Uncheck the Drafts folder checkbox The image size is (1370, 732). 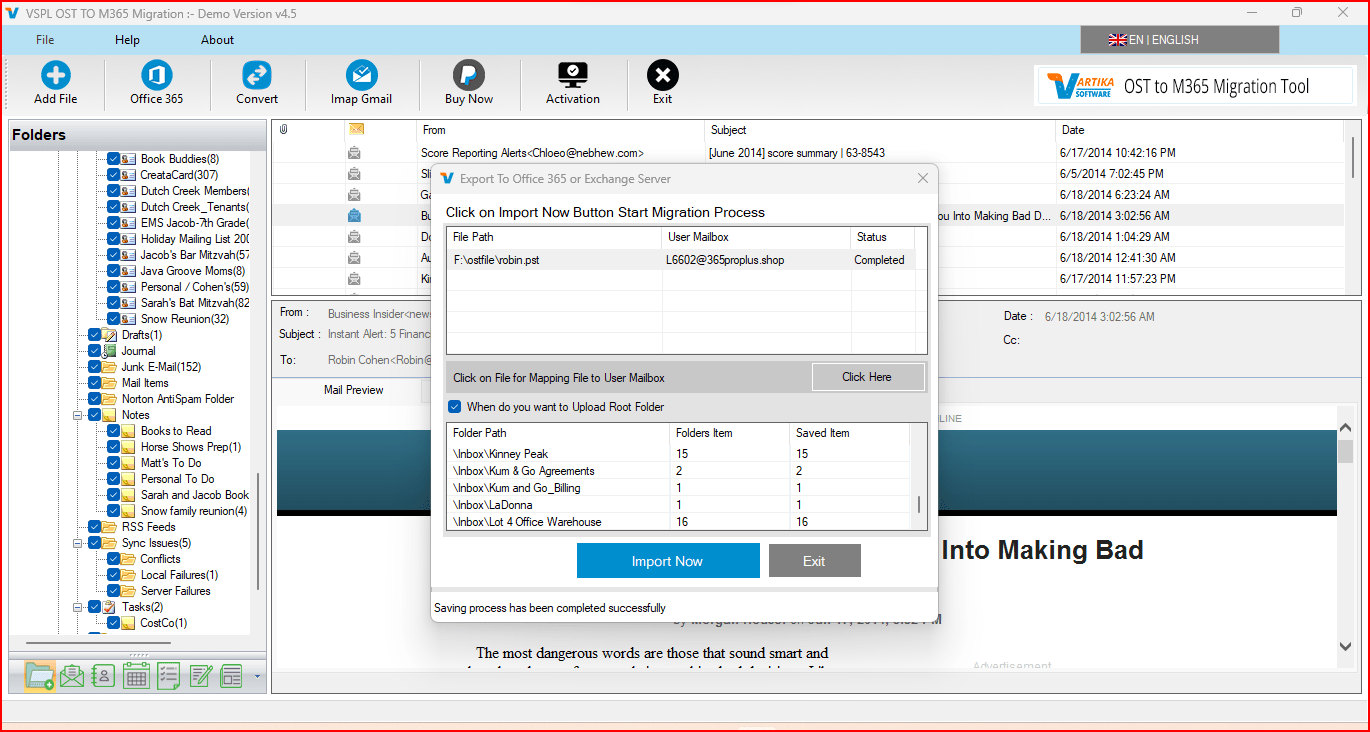(x=95, y=335)
